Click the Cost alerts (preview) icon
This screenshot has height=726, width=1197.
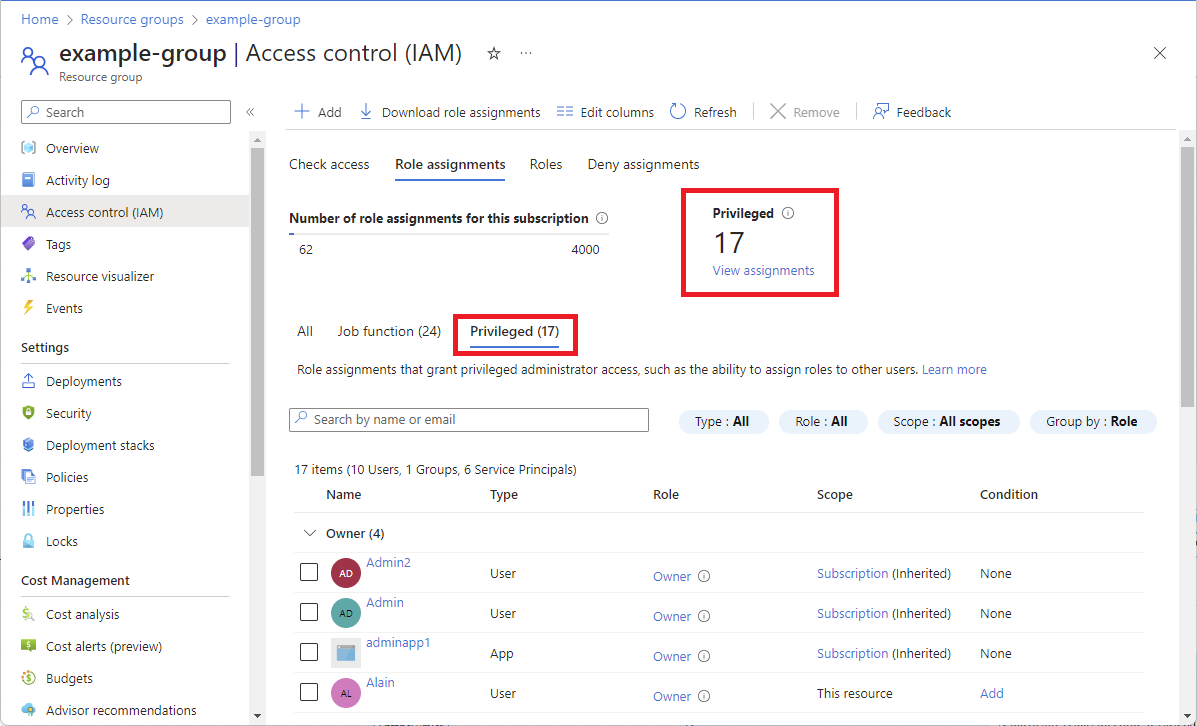coord(28,646)
